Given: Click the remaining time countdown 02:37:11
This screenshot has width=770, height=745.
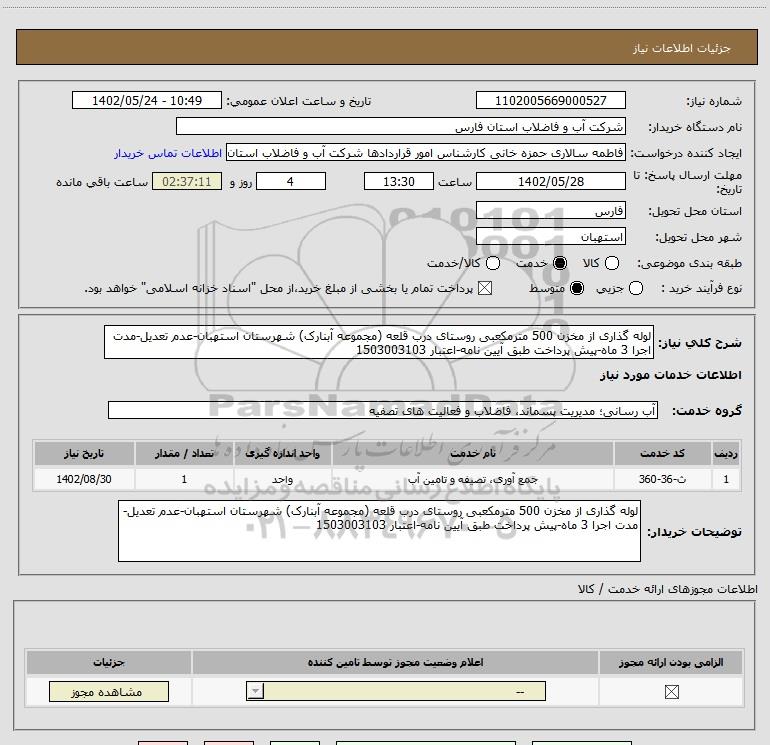Looking at the screenshot, I should pyautogui.click(x=187, y=181).
